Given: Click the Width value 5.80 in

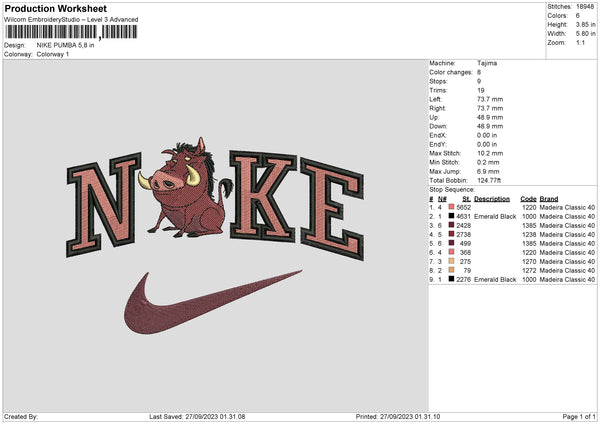Looking at the screenshot, I should (585, 34).
